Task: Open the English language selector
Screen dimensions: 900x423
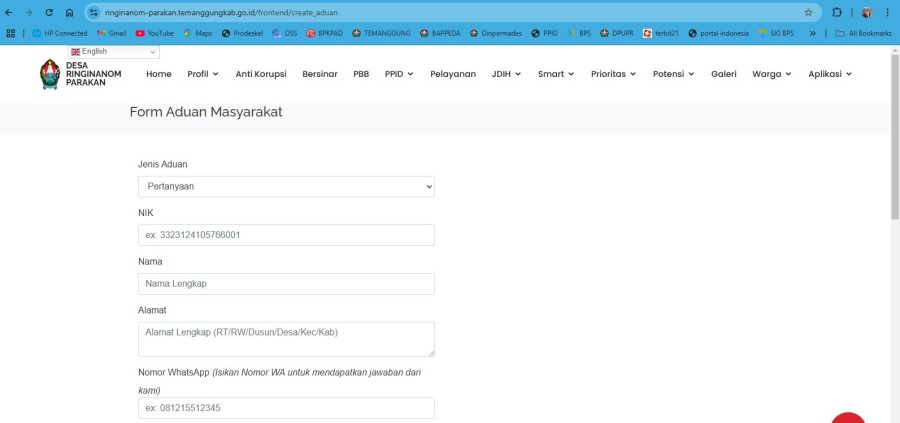Action: click(114, 51)
